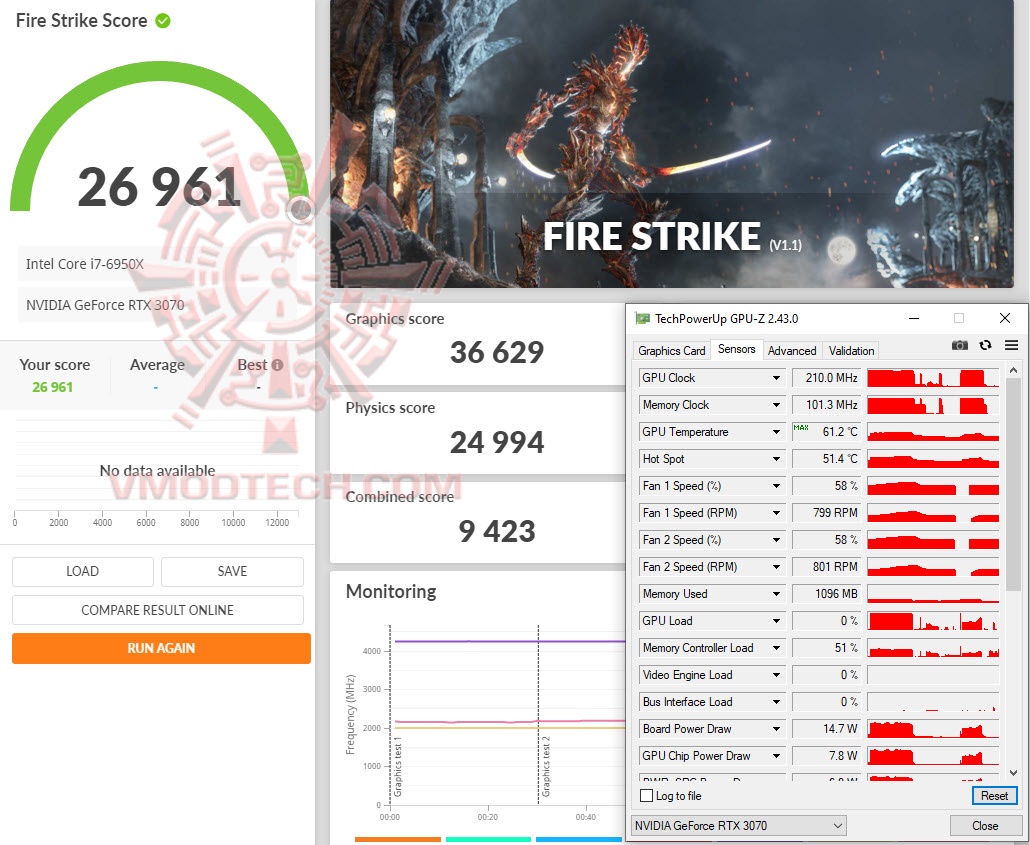Image resolution: width=1030 pixels, height=845 pixels.
Task: Open the GPU-Z hamburger menu
Action: [x=1011, y=345]
